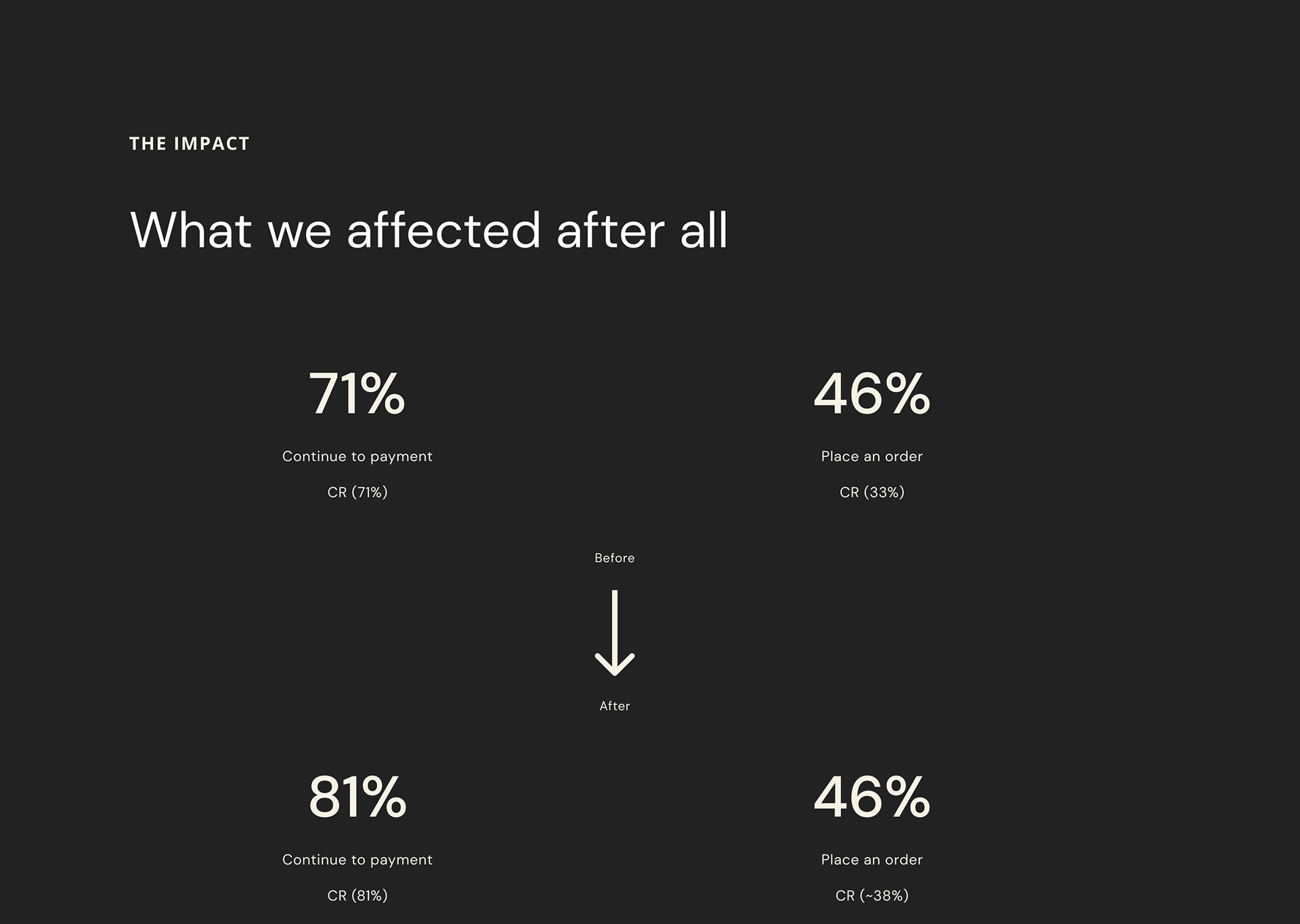Click the THE IMPACT section label
The height and width of the screenshot is (924, 1300).
(x=189, y=144)
